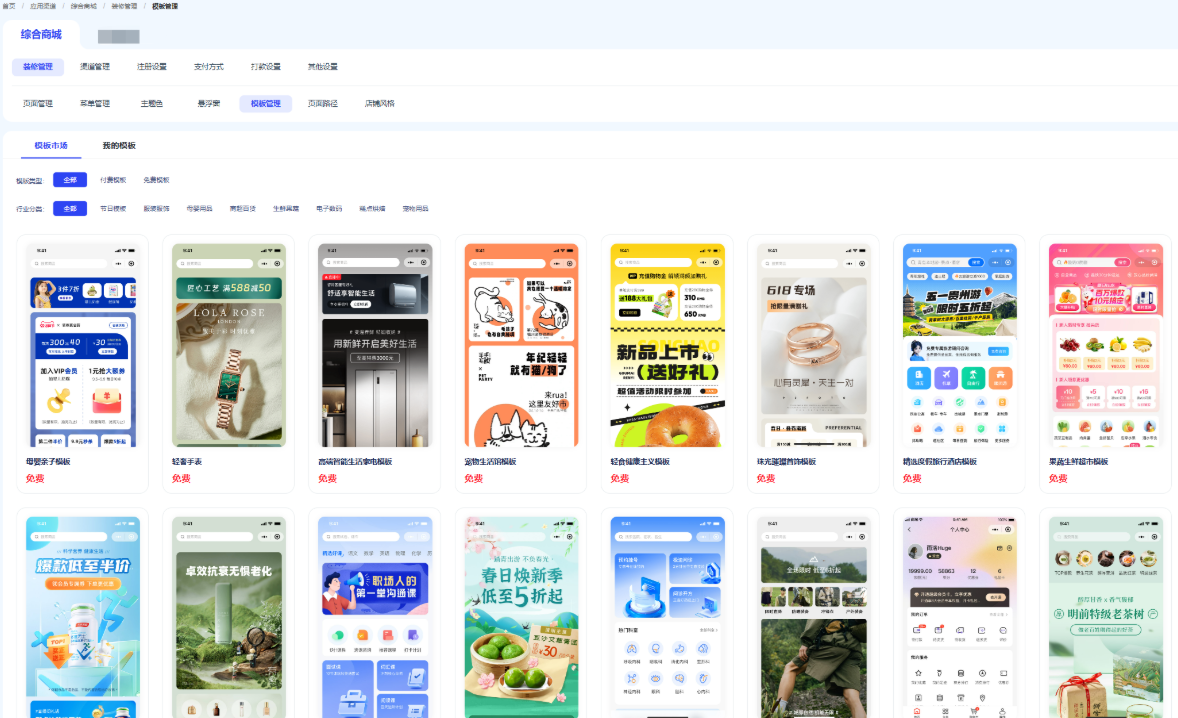
Task: Select the 轻奢手表 watch template preview
Action: [x=229, y=345]
